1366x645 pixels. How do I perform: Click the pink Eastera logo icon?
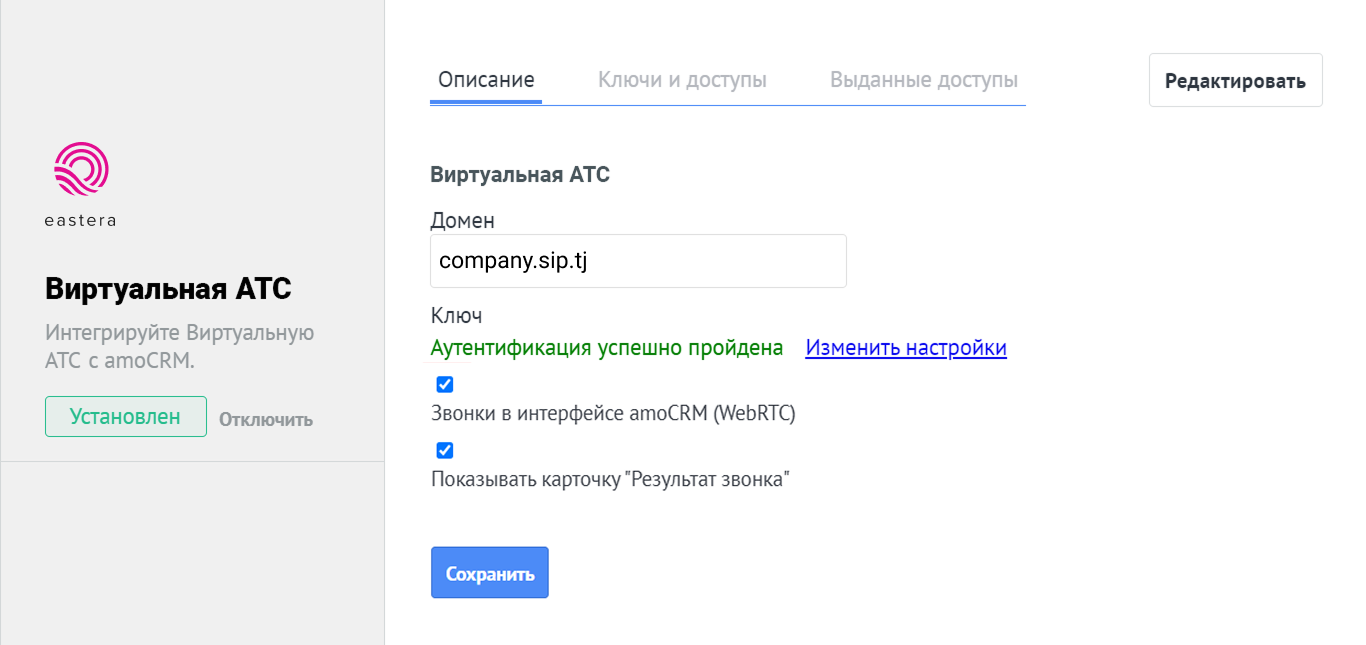(80, 169)
